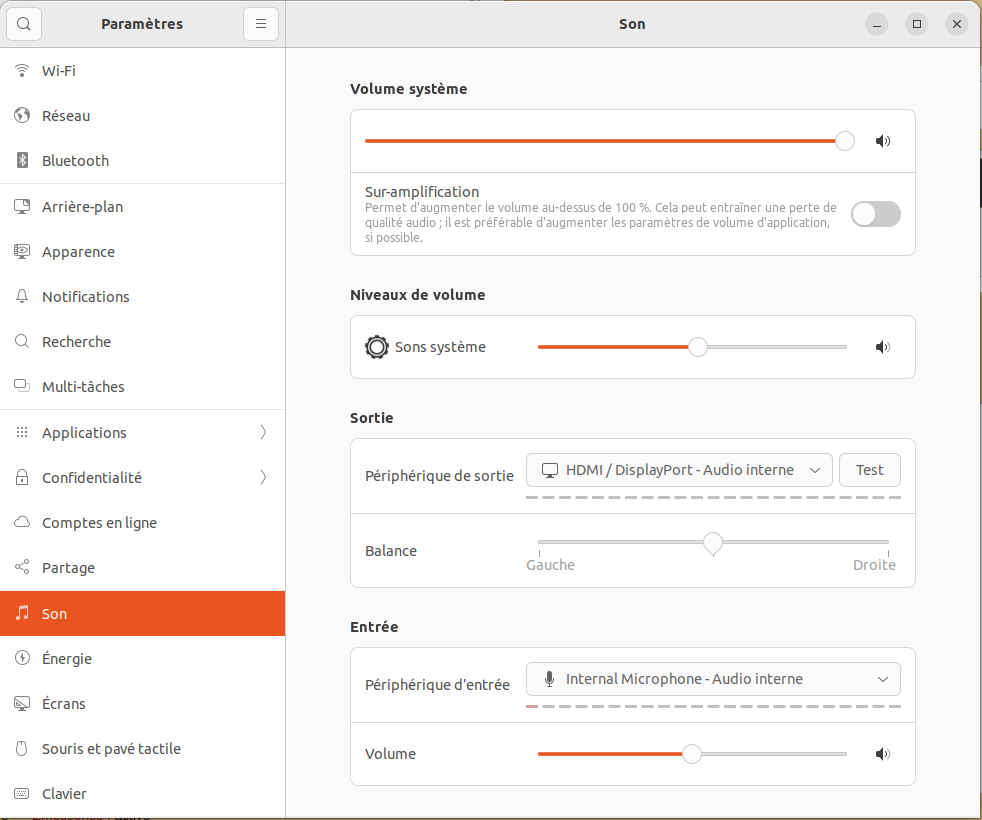
Task: Click the Volume système slider handle
Action: click(845, 141)
